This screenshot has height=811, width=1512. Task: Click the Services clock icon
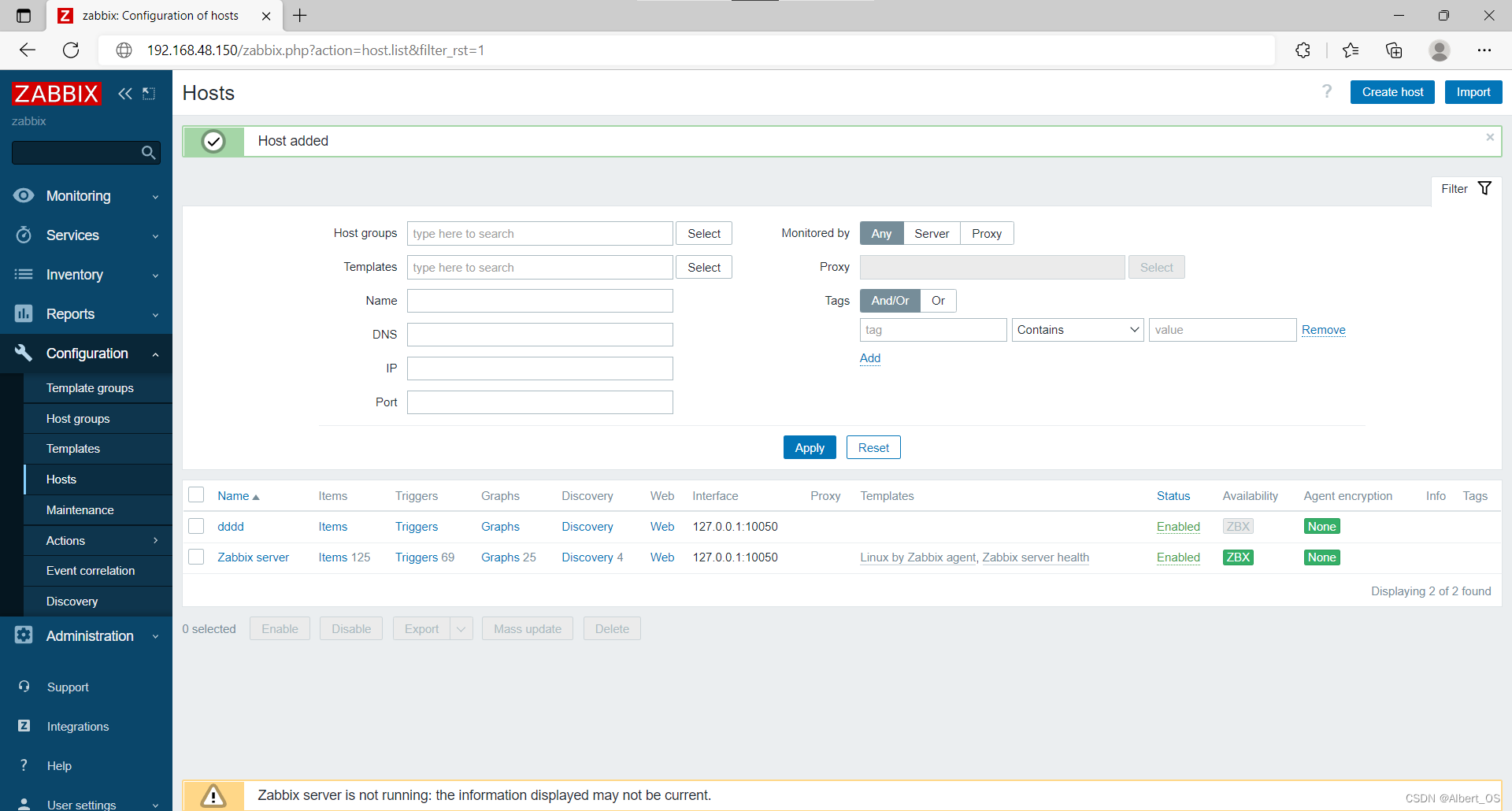point(24,235)
